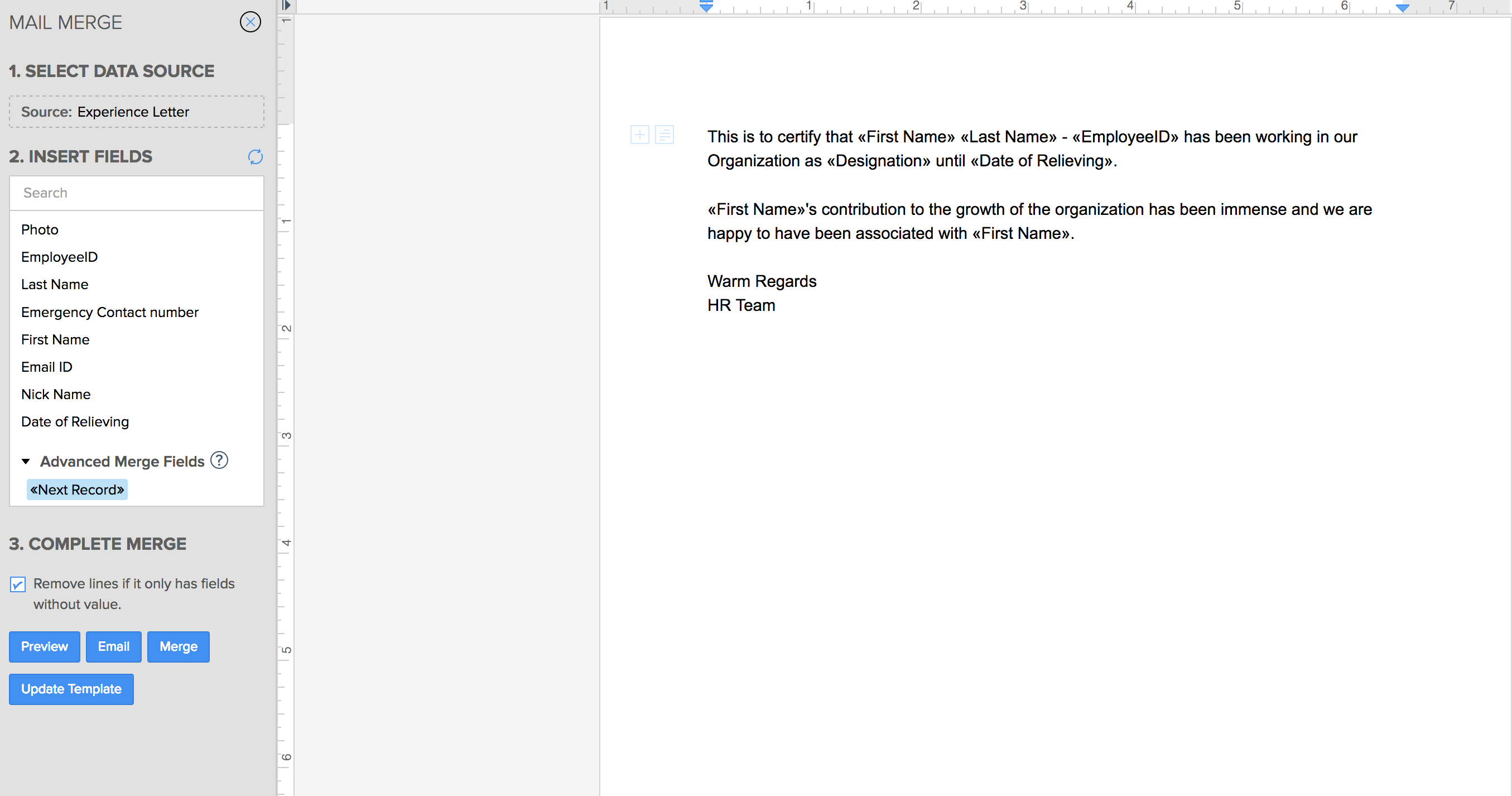Insert the Emergency Contact number field
The height and width of the screenshot is (796, 1512).
110,312
